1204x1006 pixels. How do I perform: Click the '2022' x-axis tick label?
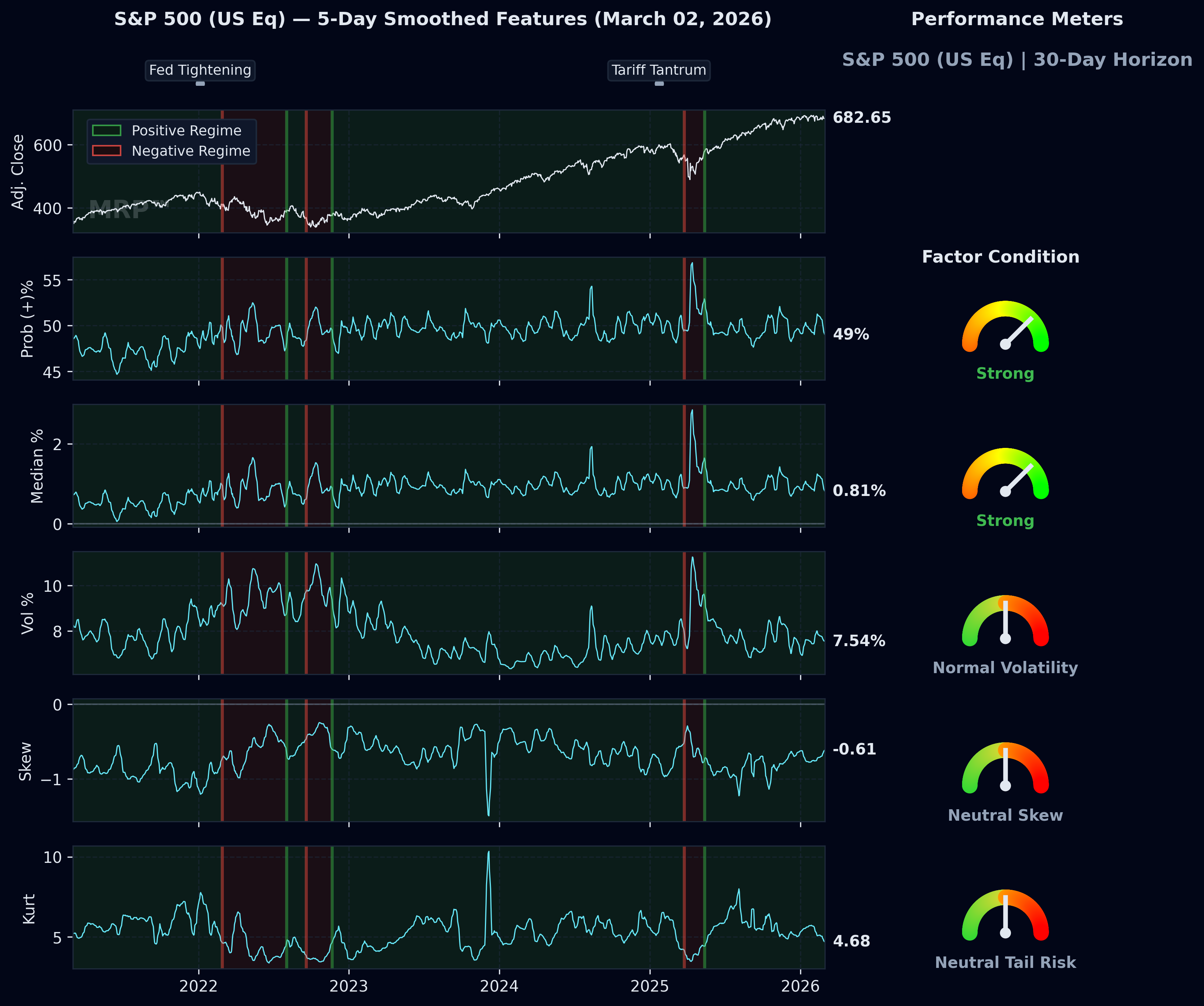click(x=198, y=986)
